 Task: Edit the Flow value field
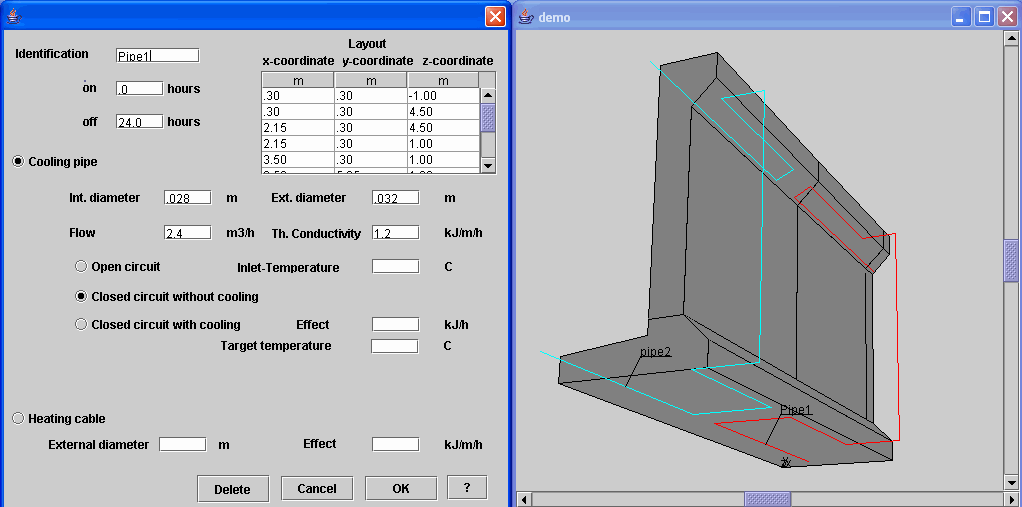[188, 233]
